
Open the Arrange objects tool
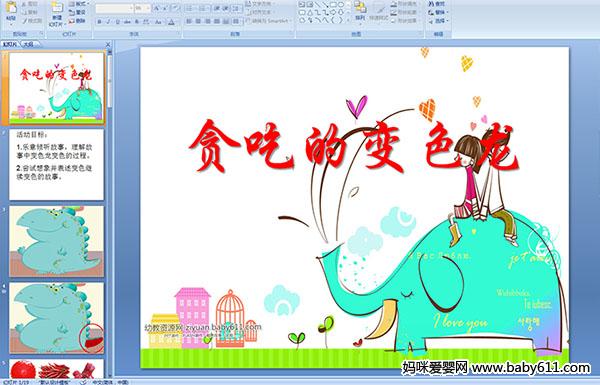pos(360,11)
